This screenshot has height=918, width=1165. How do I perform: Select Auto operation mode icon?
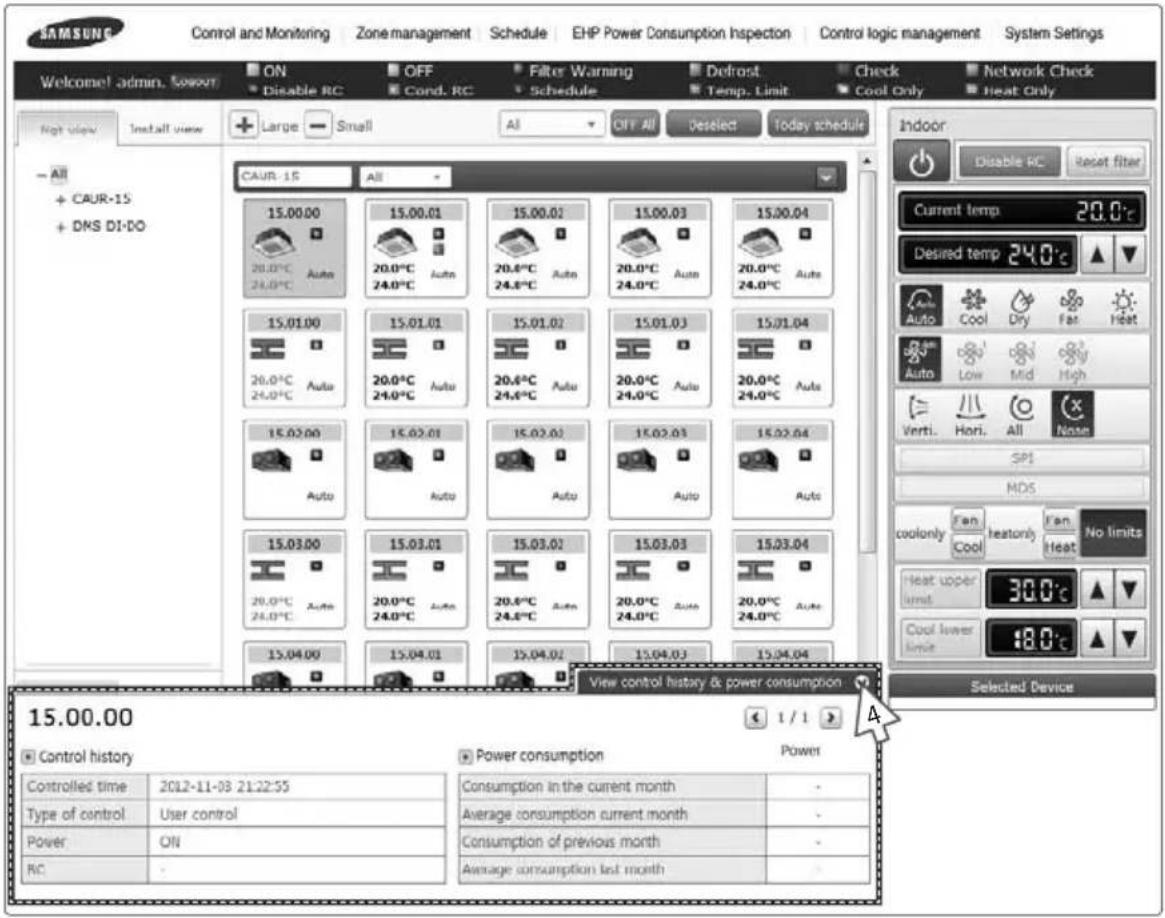pos(921,306)
